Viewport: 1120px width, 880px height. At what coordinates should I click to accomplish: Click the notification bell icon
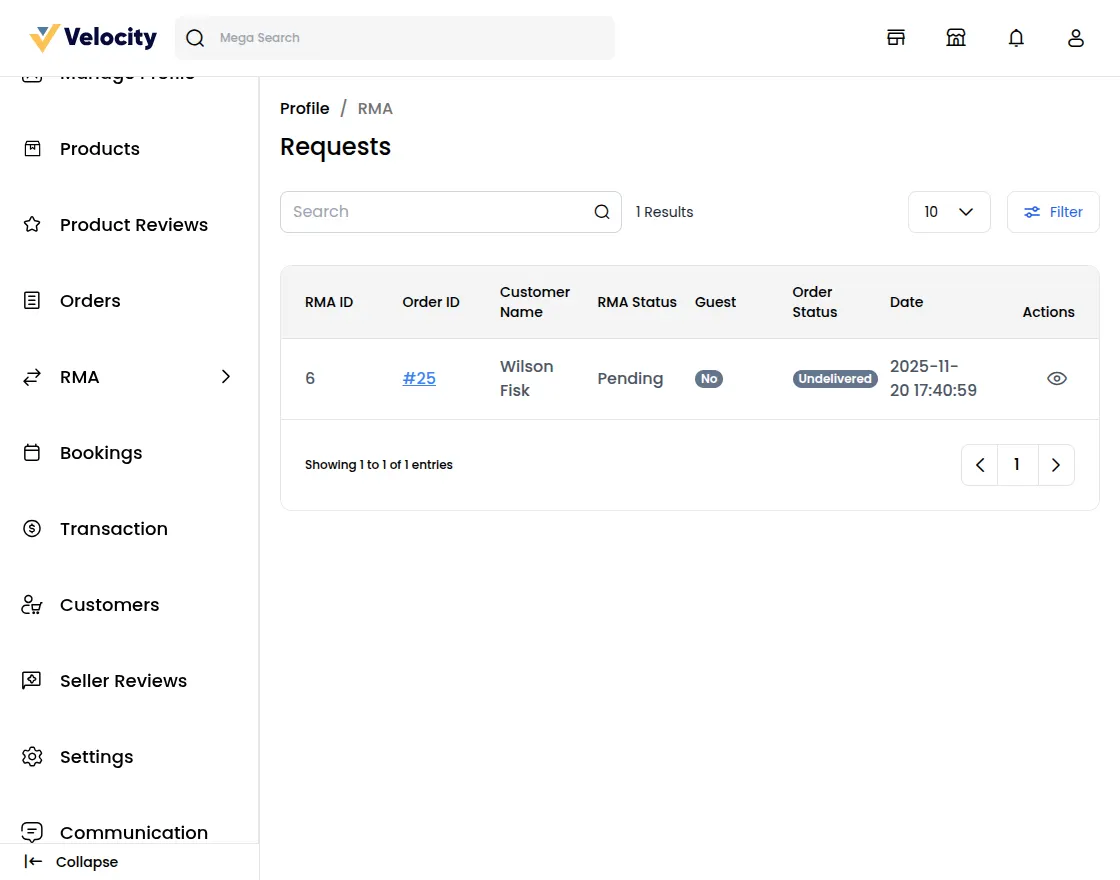[1016, 38]
